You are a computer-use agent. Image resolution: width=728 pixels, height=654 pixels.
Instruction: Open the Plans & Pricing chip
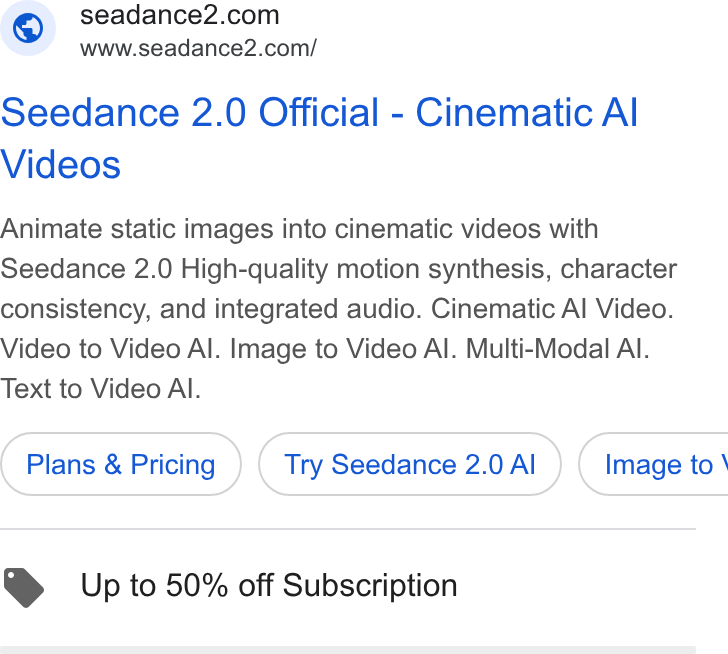coord(121,464)
